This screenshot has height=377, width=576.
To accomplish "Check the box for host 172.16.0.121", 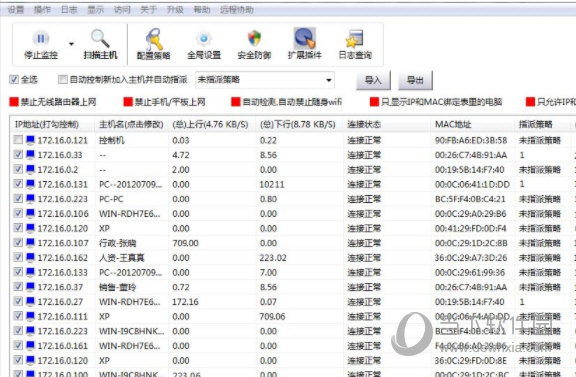I will [18, 140].
